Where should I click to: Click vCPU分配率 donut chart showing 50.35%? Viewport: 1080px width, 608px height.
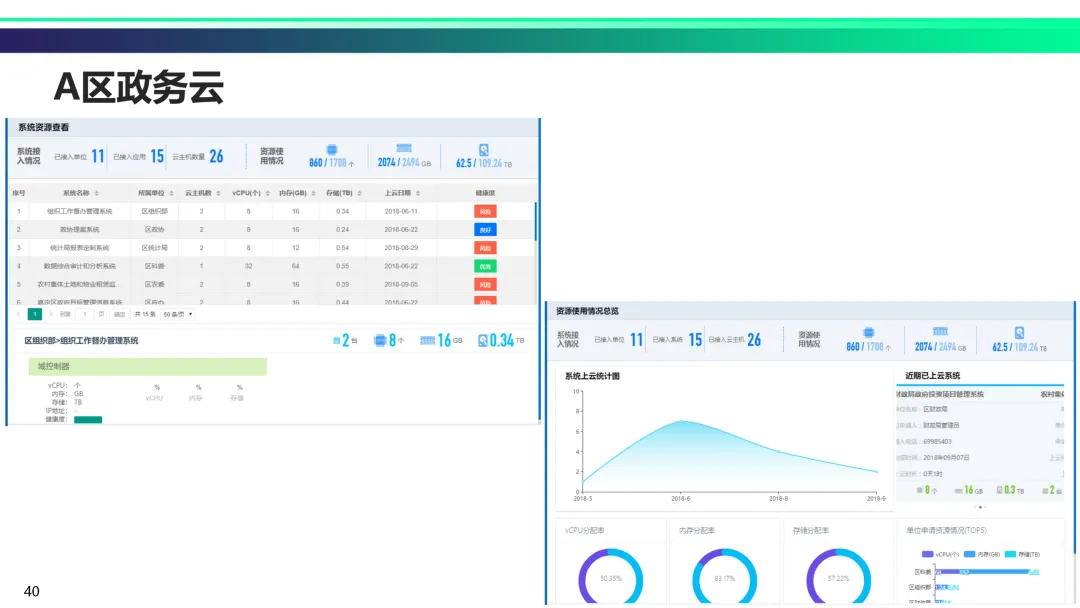click(610, 577)
